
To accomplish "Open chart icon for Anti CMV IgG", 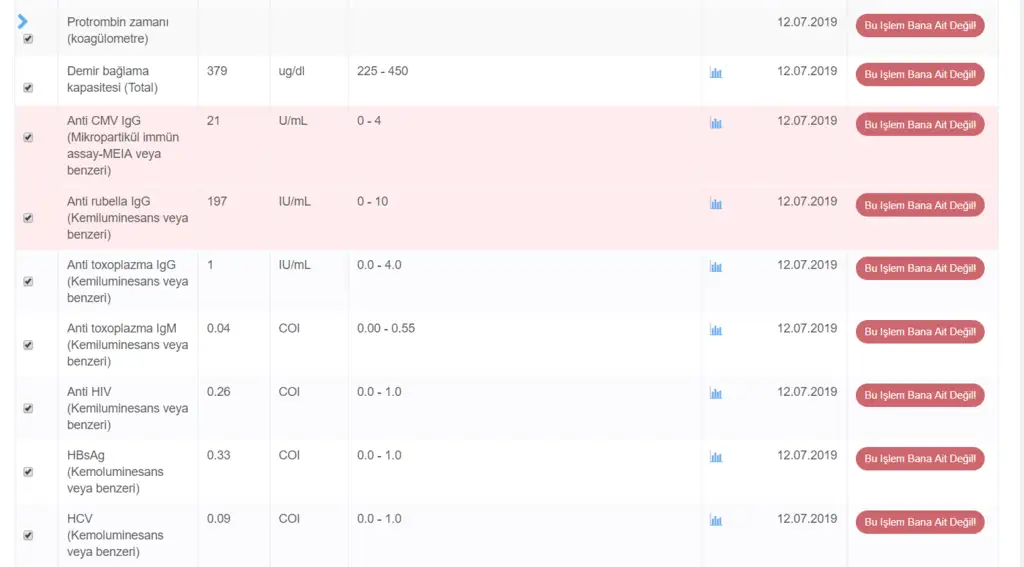I will [x=715, y=123].
